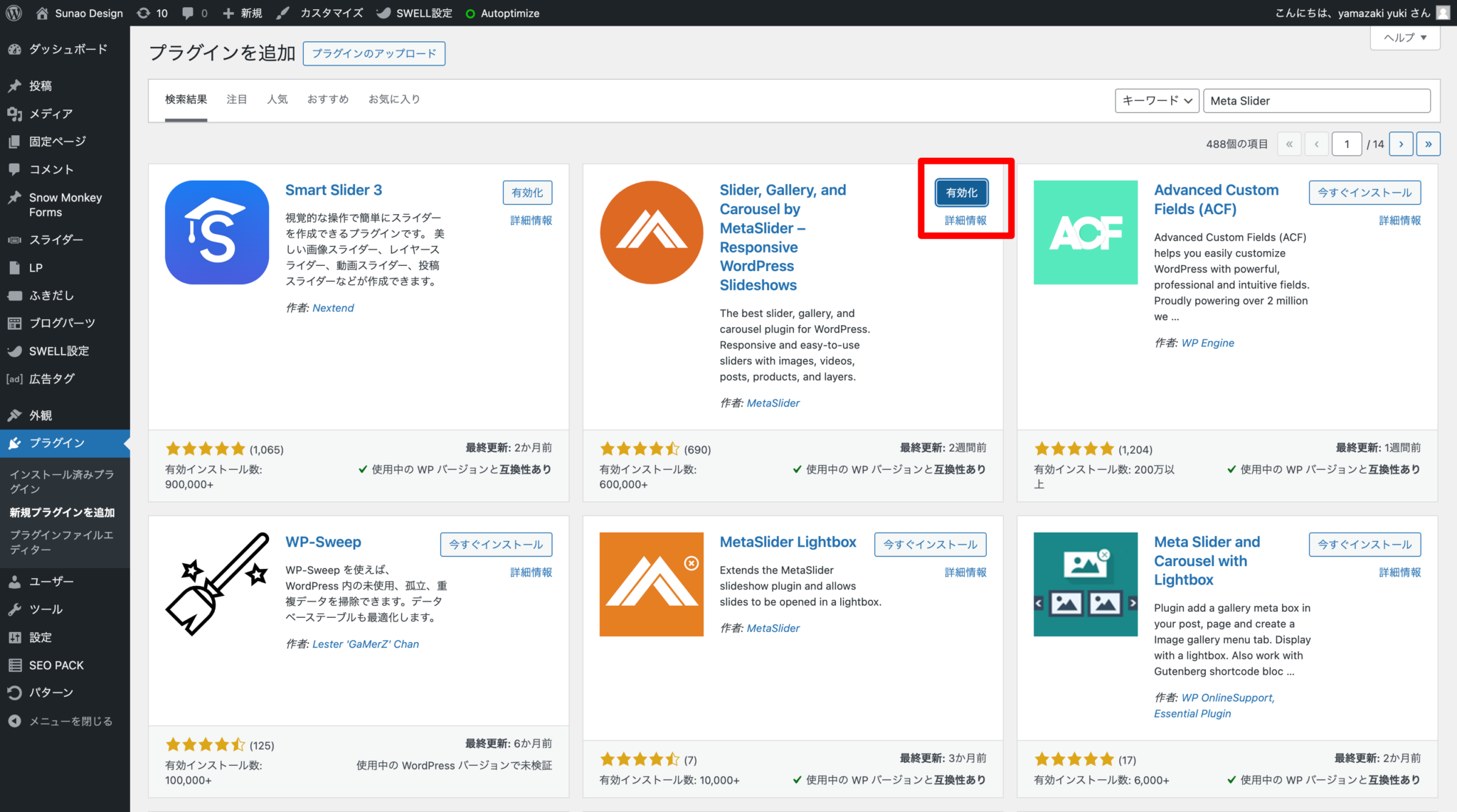Open the キーワード search filter dropdown
Viewport: 1457px width, 812px height.
click(1156, 100)
